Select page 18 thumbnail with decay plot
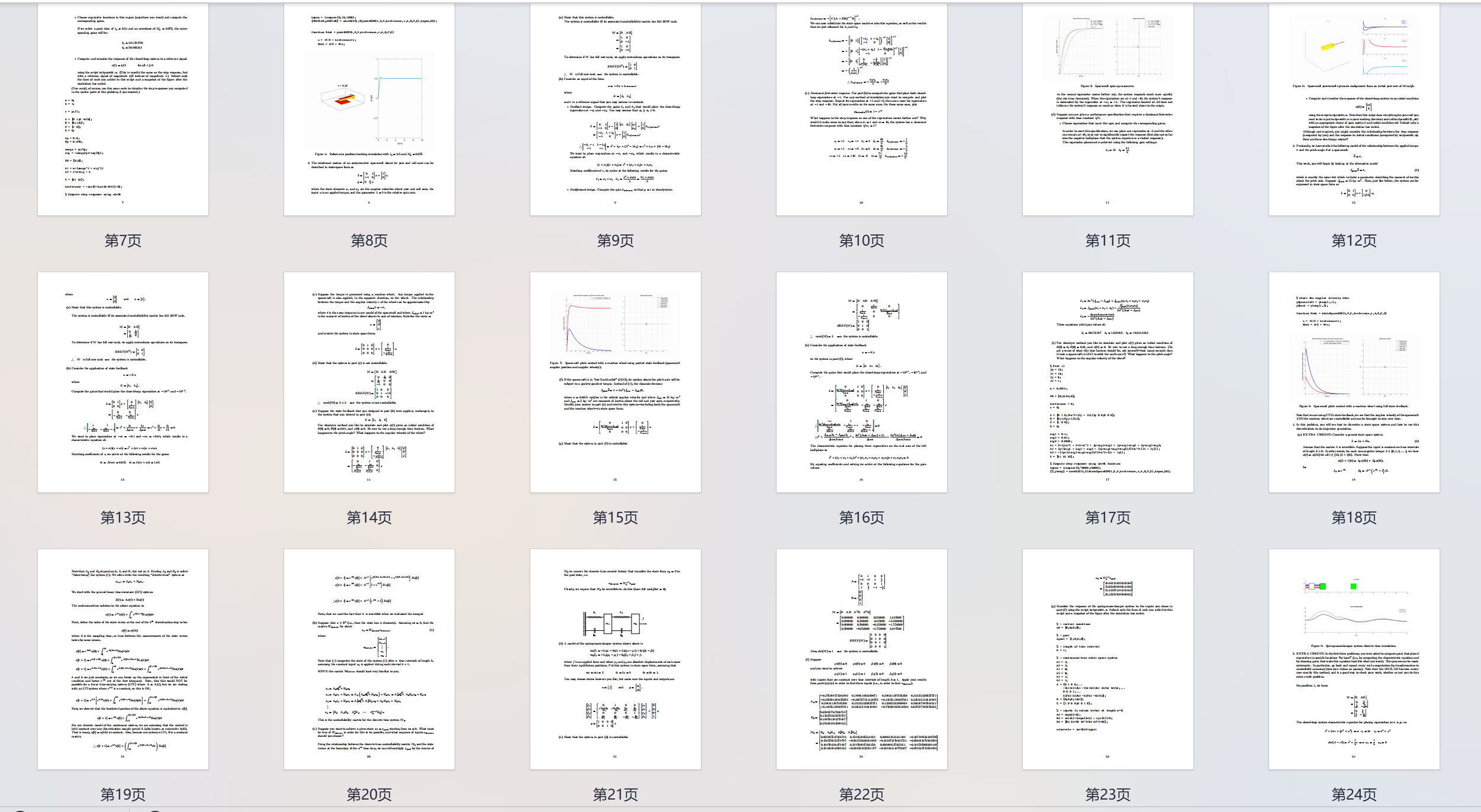Image resolution: width=1481 pixels, height=812 pixels. [x=1354, y=382]
